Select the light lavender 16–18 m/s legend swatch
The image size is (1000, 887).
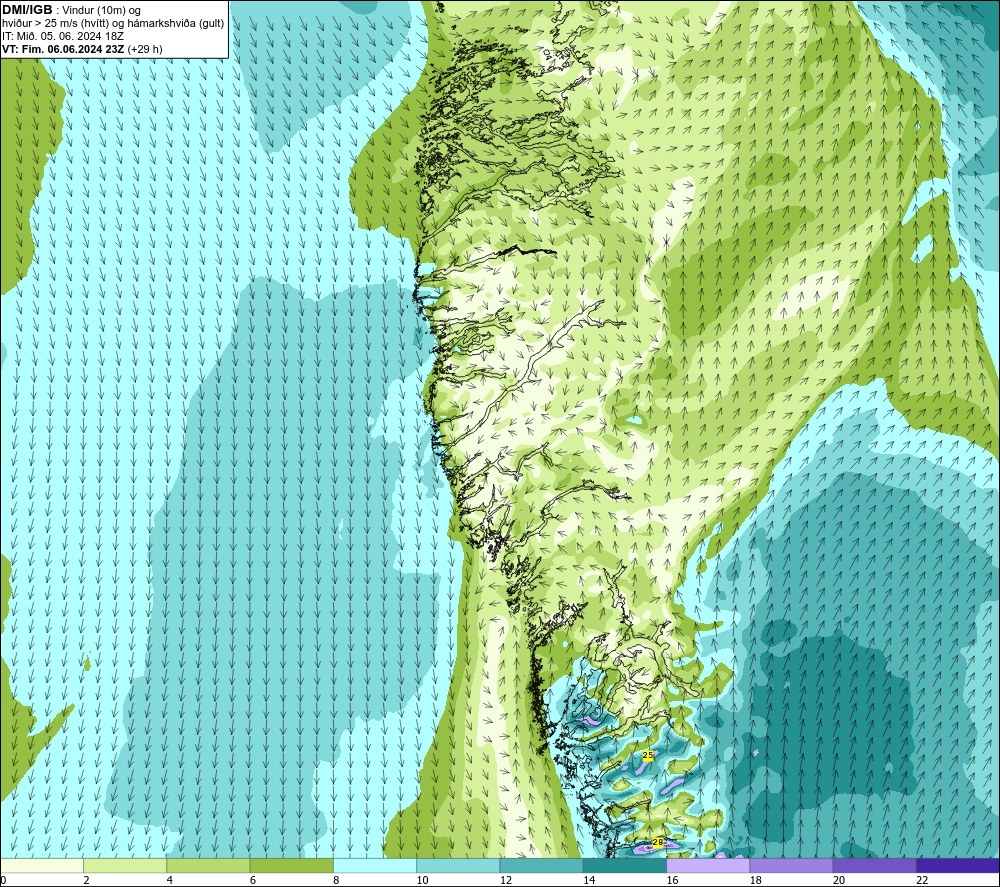(x=708, y=865)
